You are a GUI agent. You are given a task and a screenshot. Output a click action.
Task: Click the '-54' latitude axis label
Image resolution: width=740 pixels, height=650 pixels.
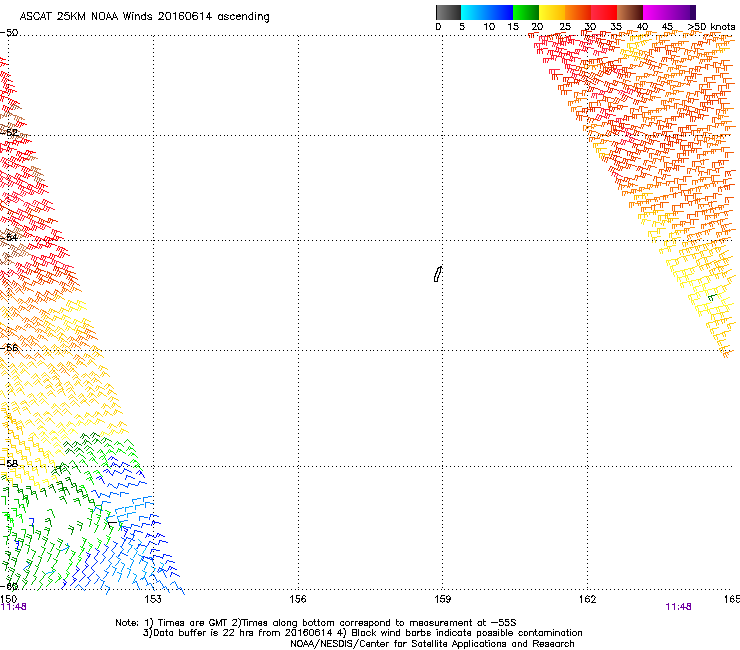pos(9,237)
